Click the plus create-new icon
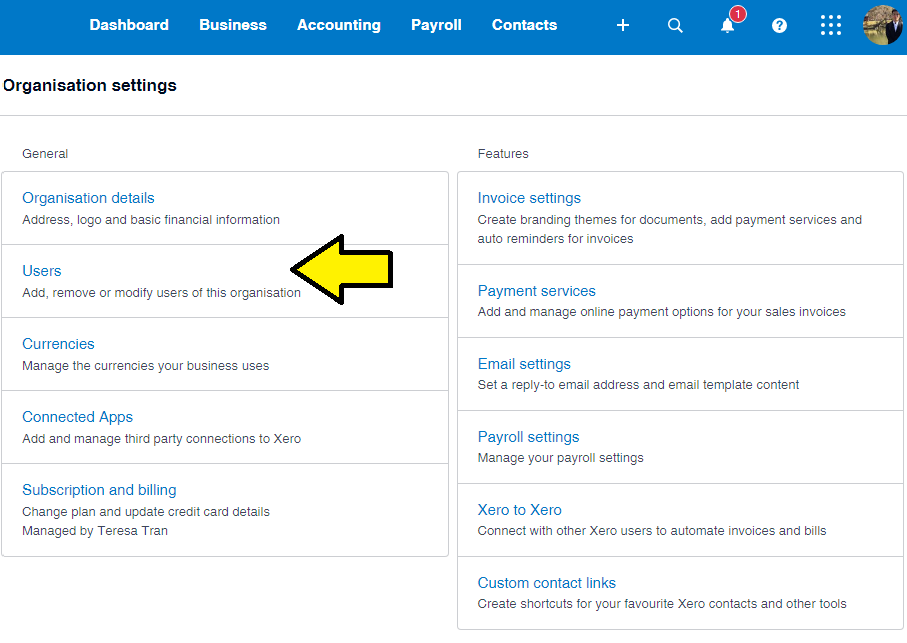This screenshot has width=907, height=643. click(622, 25)
